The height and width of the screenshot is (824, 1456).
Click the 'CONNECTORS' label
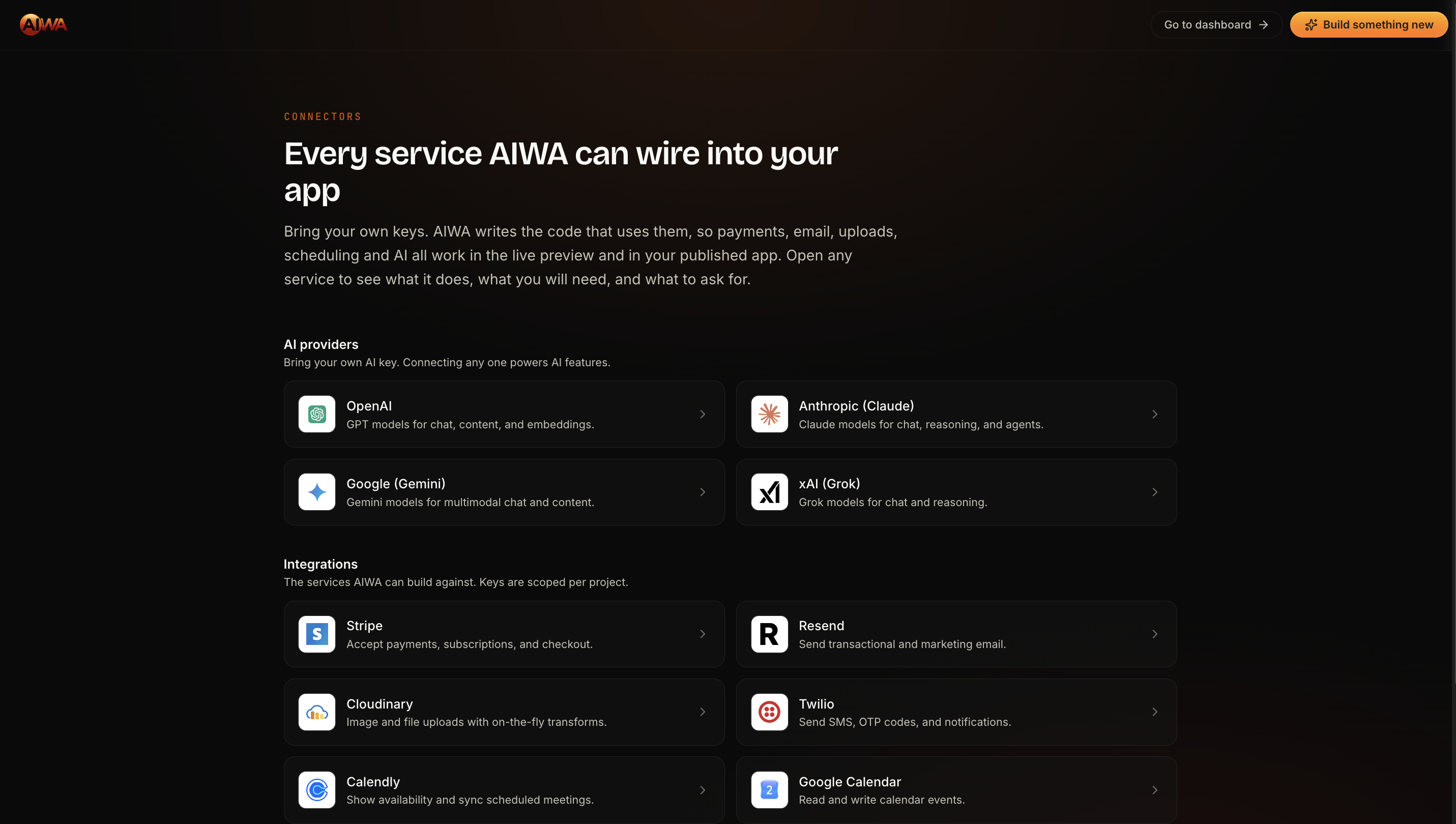tap(323, 116)
